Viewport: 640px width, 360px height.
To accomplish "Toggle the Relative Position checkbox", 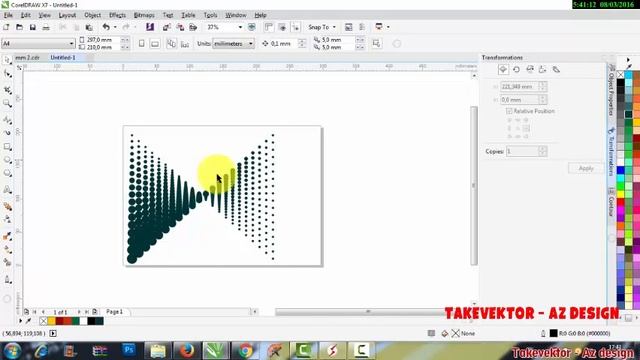I will pos(509,111).
